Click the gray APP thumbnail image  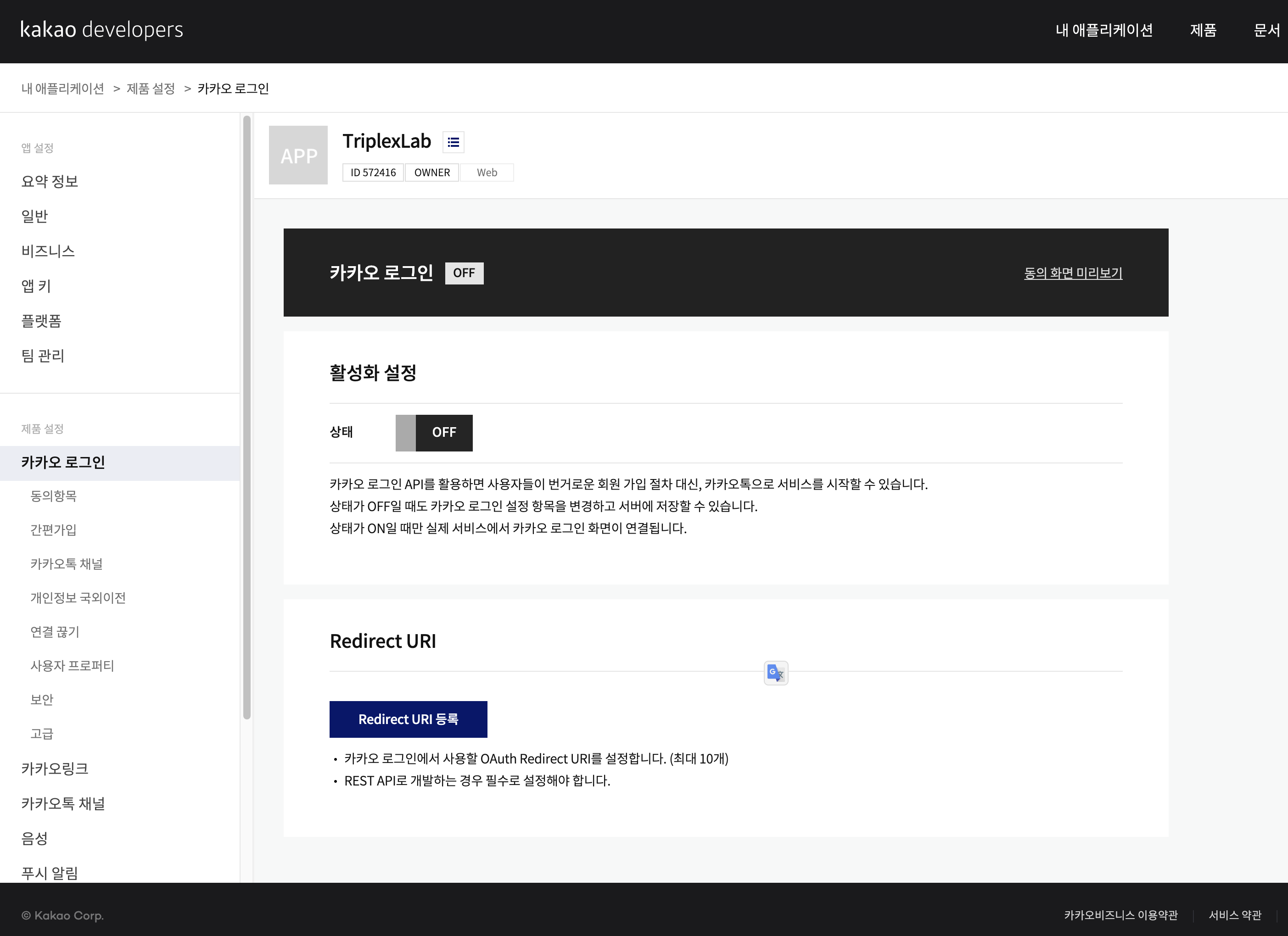click(x=298, y=155)
